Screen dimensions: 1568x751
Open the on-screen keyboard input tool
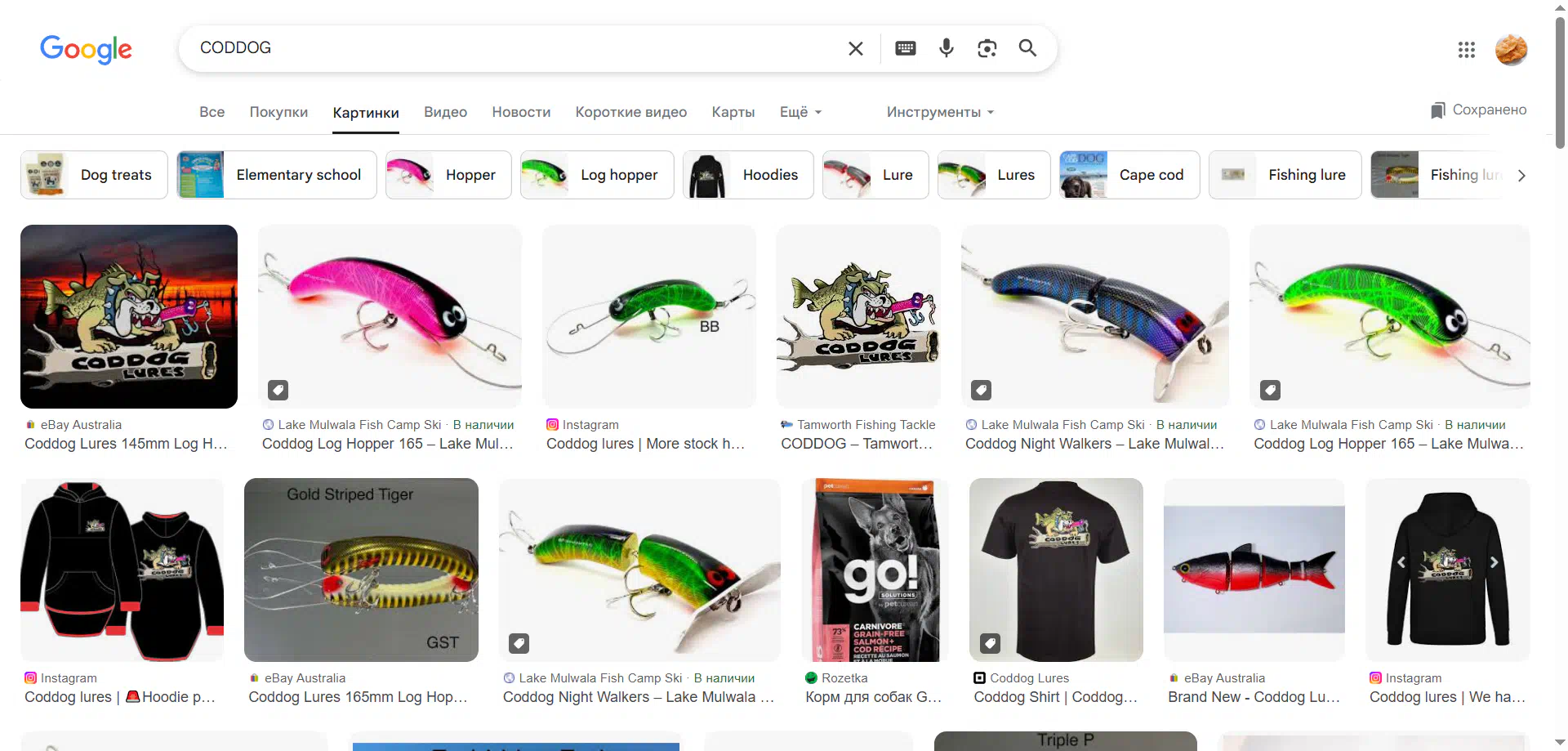[906, 48]
